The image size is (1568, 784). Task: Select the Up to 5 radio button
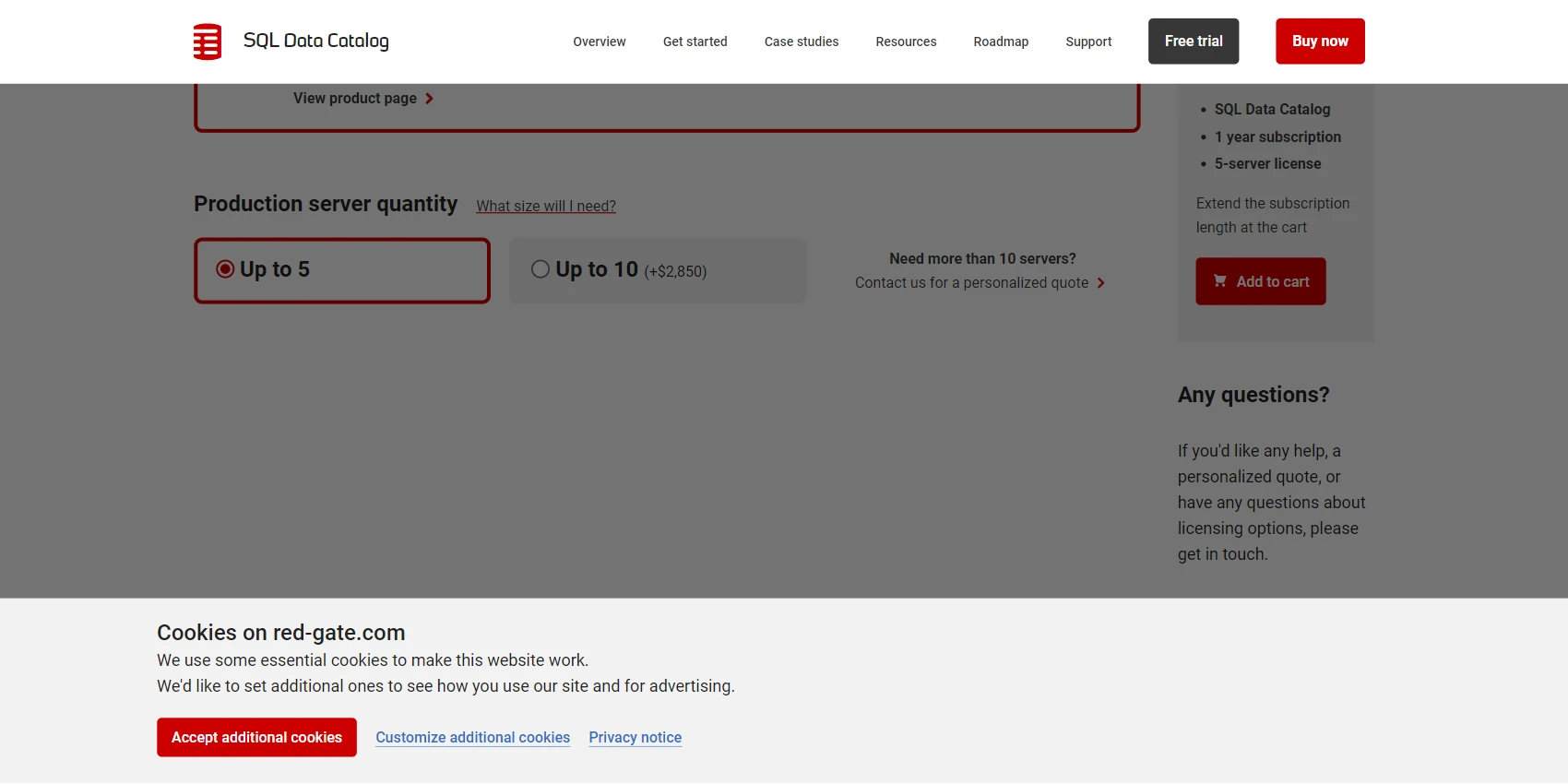(x=225, y=268)
